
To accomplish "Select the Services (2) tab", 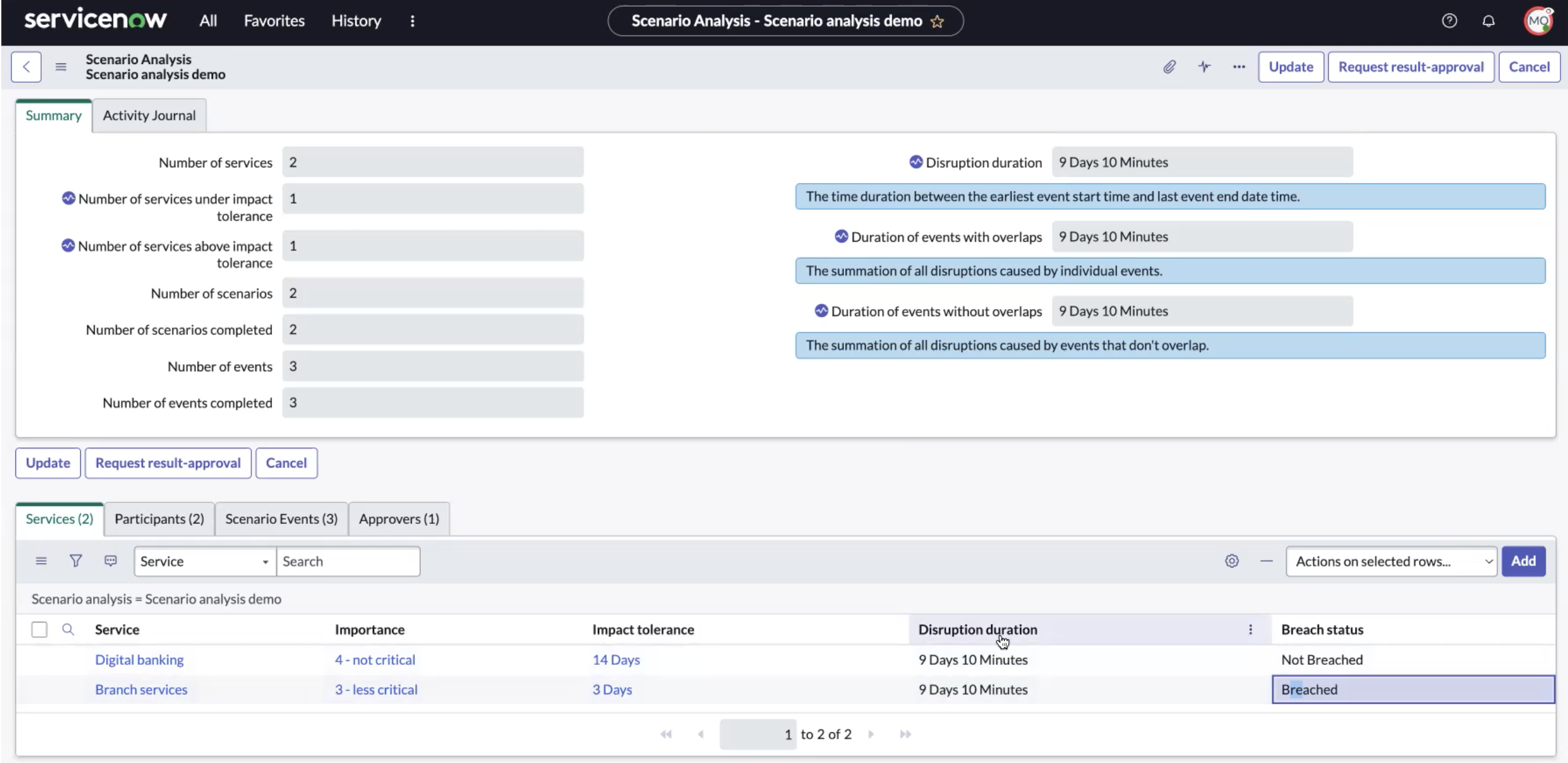I will pos(60,519).
